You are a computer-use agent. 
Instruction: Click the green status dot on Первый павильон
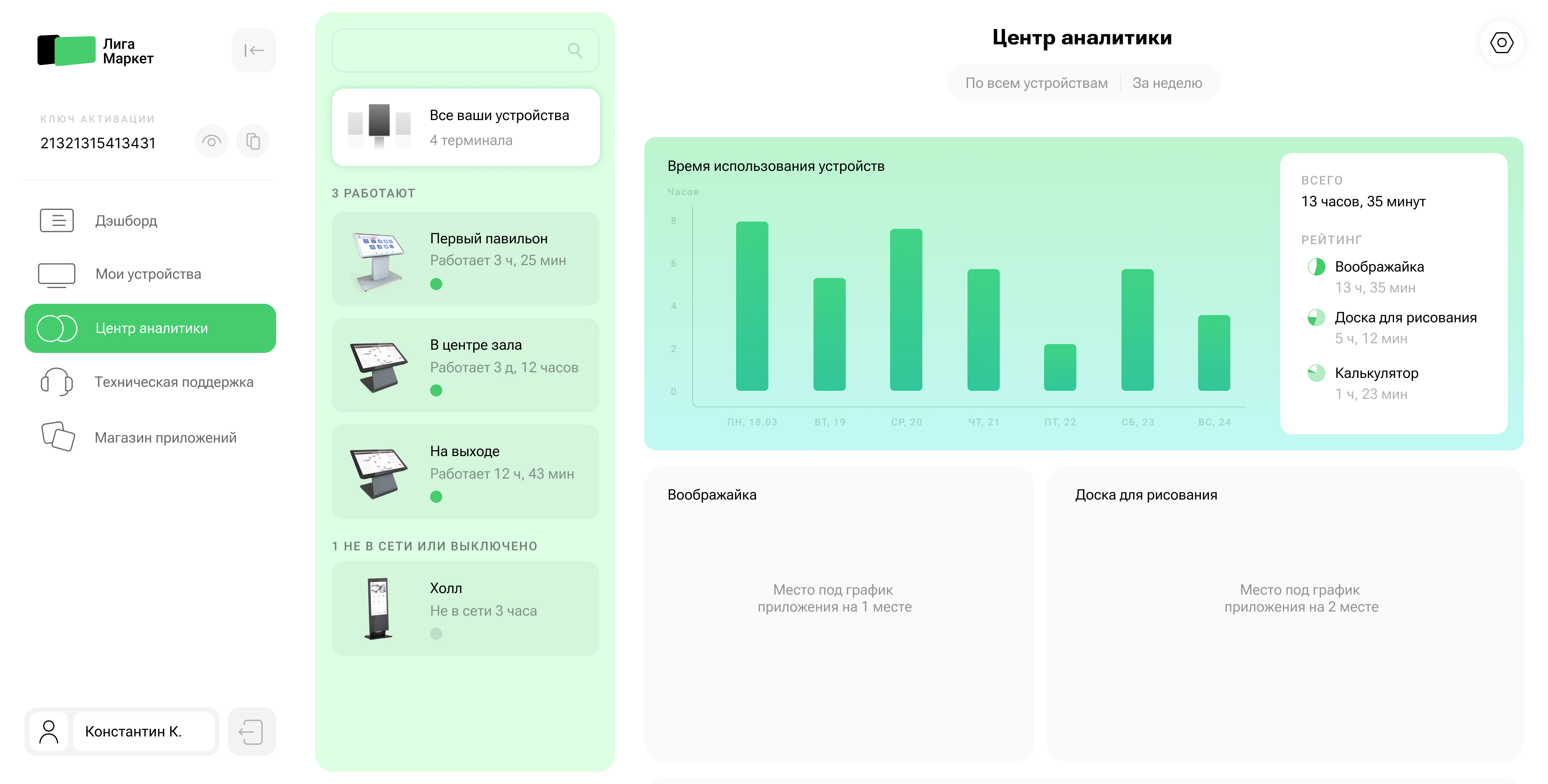click(436, 284)
